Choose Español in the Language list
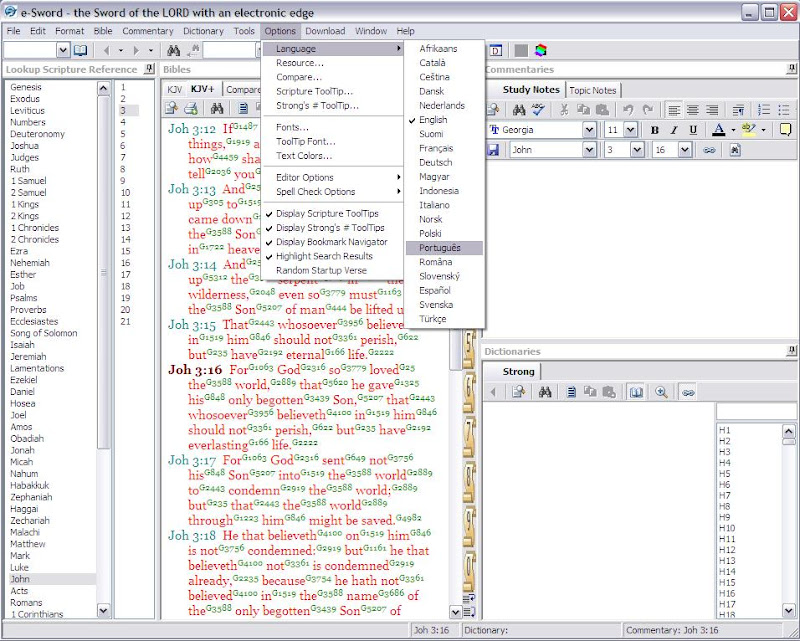The width and height of the screenshot is (800, 641). tap(444, 290)
